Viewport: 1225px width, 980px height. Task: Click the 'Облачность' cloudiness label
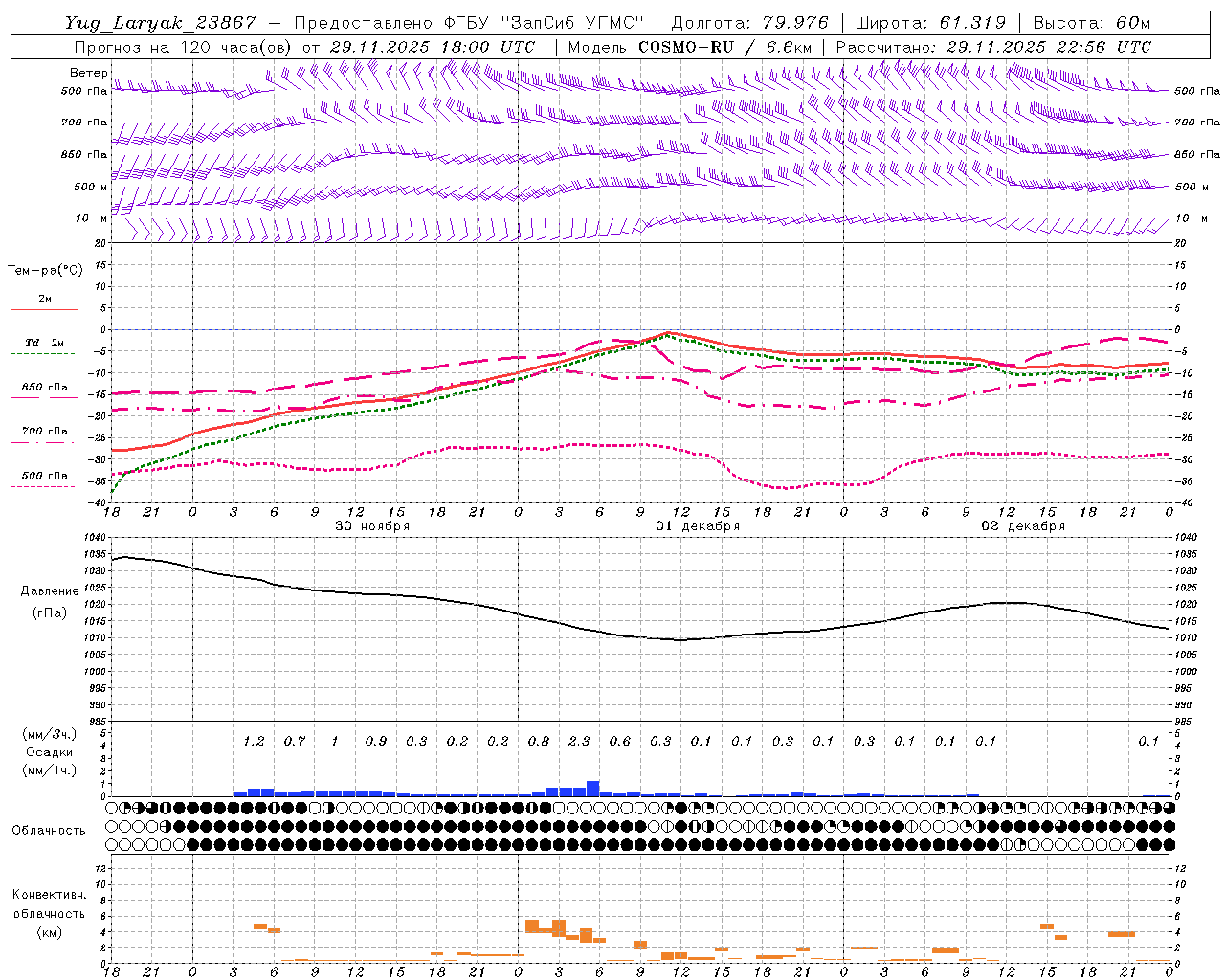[x=49, y=830]
